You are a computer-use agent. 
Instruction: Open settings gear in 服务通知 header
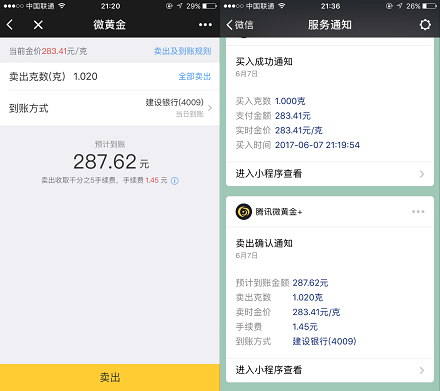point(425,25)
